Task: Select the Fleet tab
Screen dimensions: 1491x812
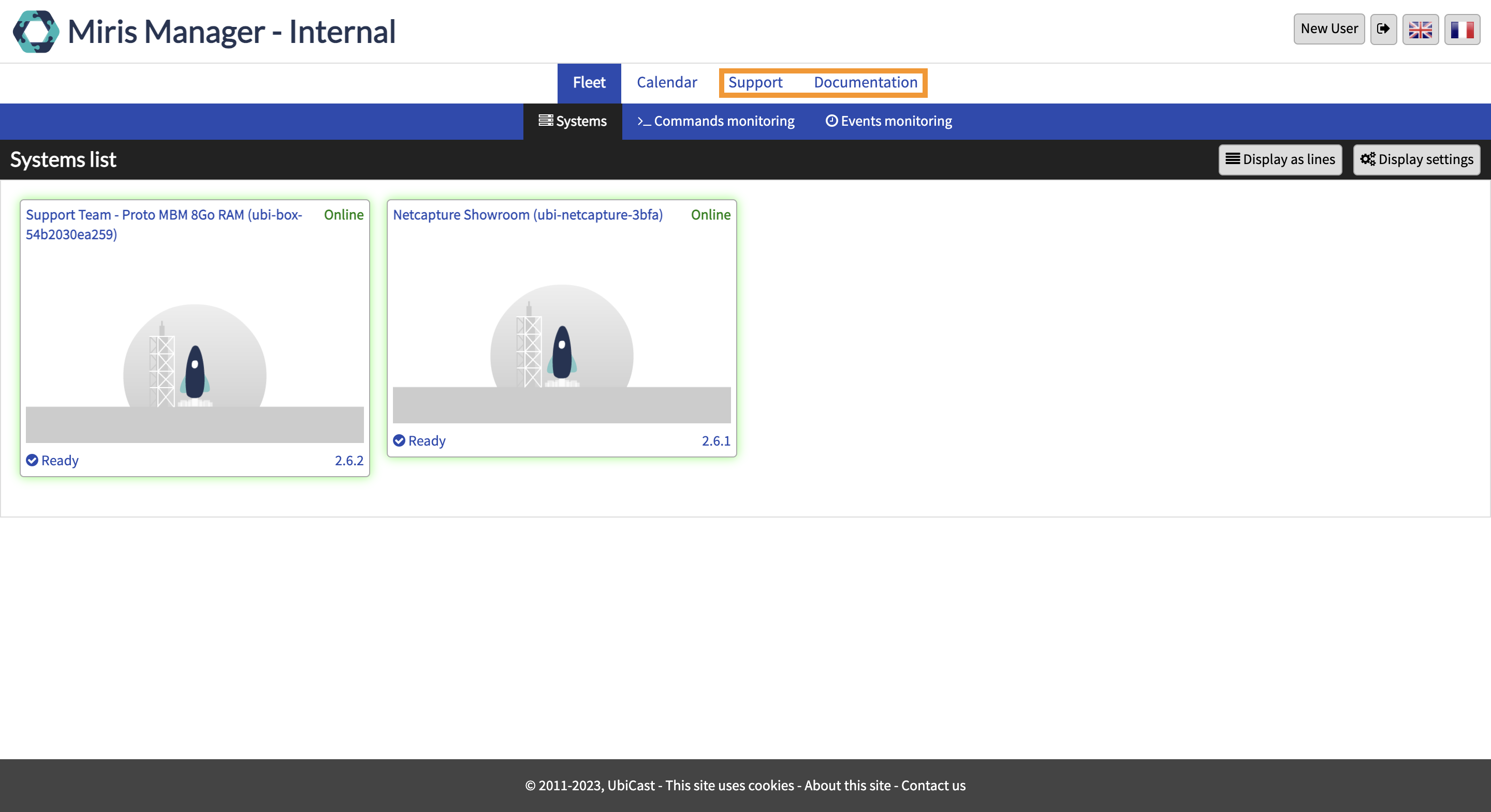Action: pyautogui.click(x=589, y=83)
